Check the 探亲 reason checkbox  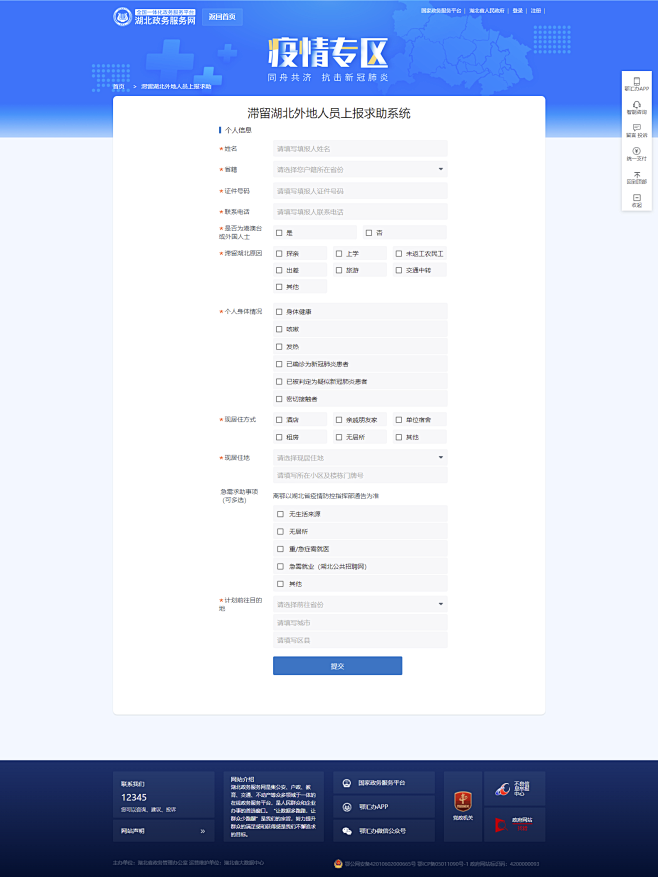point(280,254)
